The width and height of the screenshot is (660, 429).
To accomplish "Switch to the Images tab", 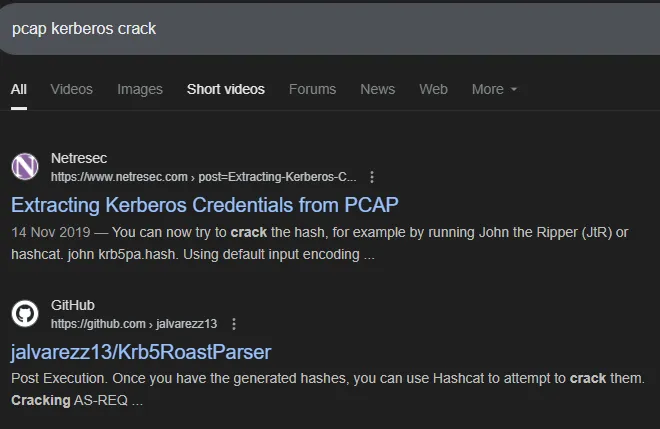I will pyautogui.click(x=140, y=89).
